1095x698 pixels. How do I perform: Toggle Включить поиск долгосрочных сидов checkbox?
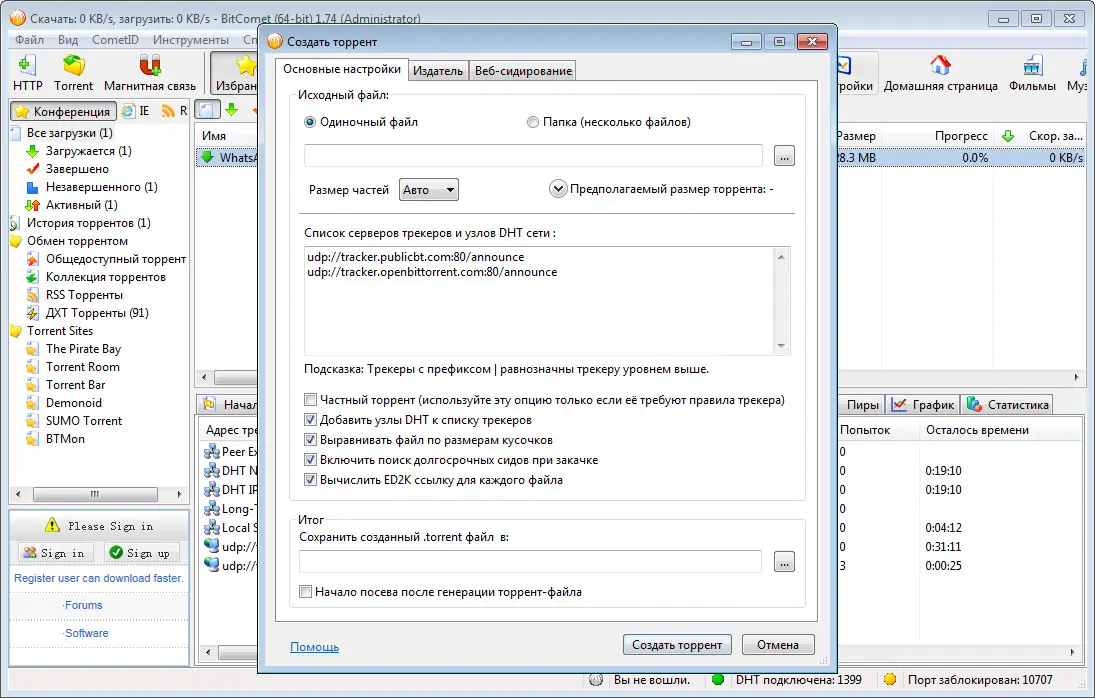point(311,460)
